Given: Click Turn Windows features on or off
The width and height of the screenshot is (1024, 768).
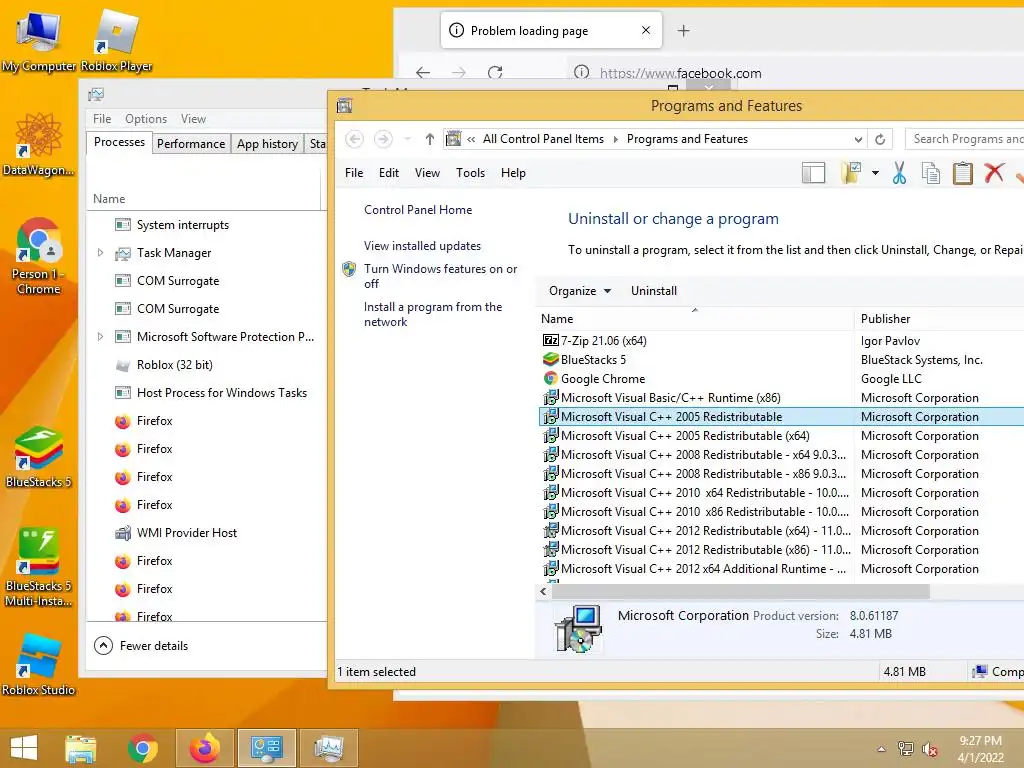Looking at the screenshot, I should coord(440,276).
